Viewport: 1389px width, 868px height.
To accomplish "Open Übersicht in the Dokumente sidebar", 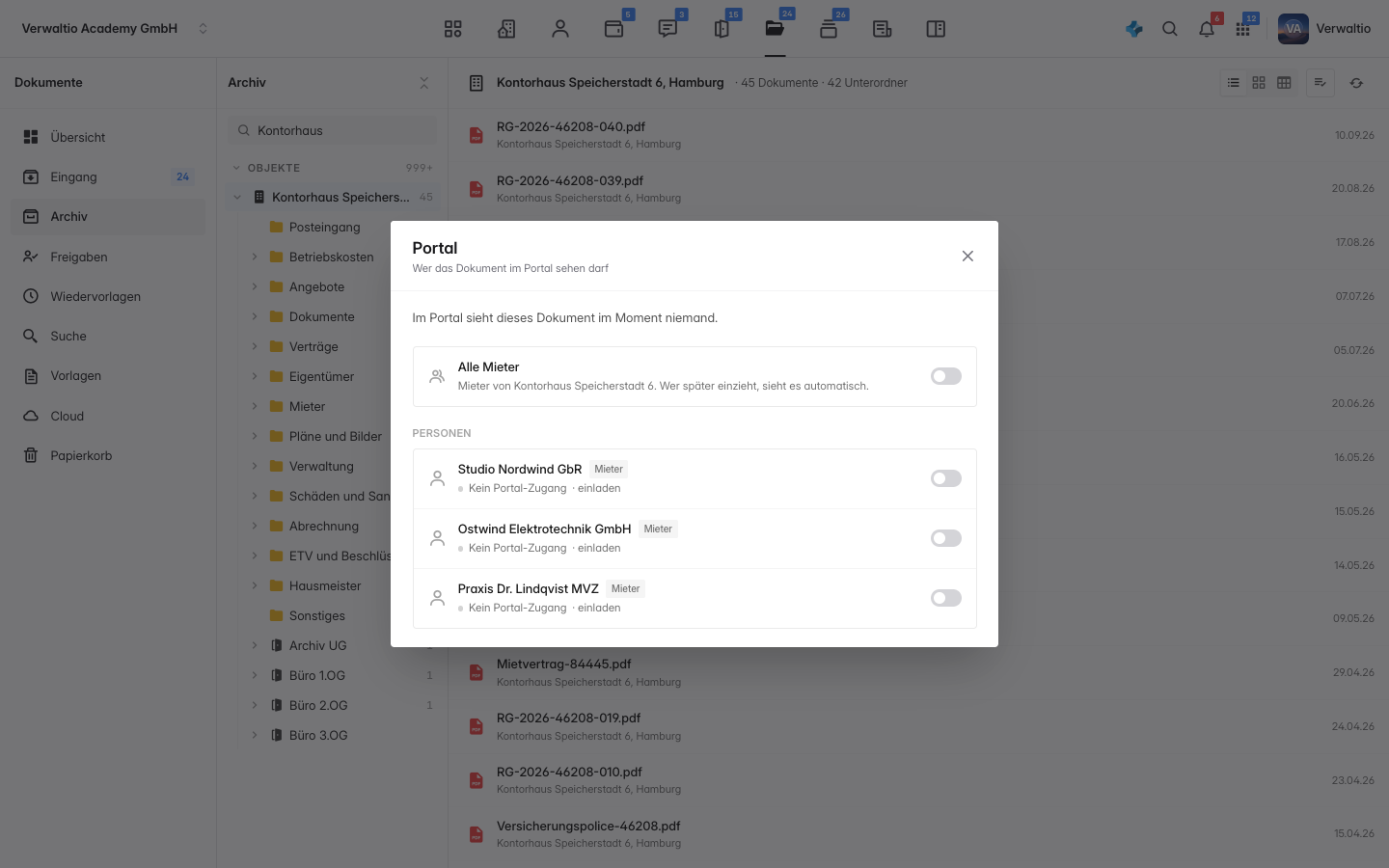I will pos(108,137).
